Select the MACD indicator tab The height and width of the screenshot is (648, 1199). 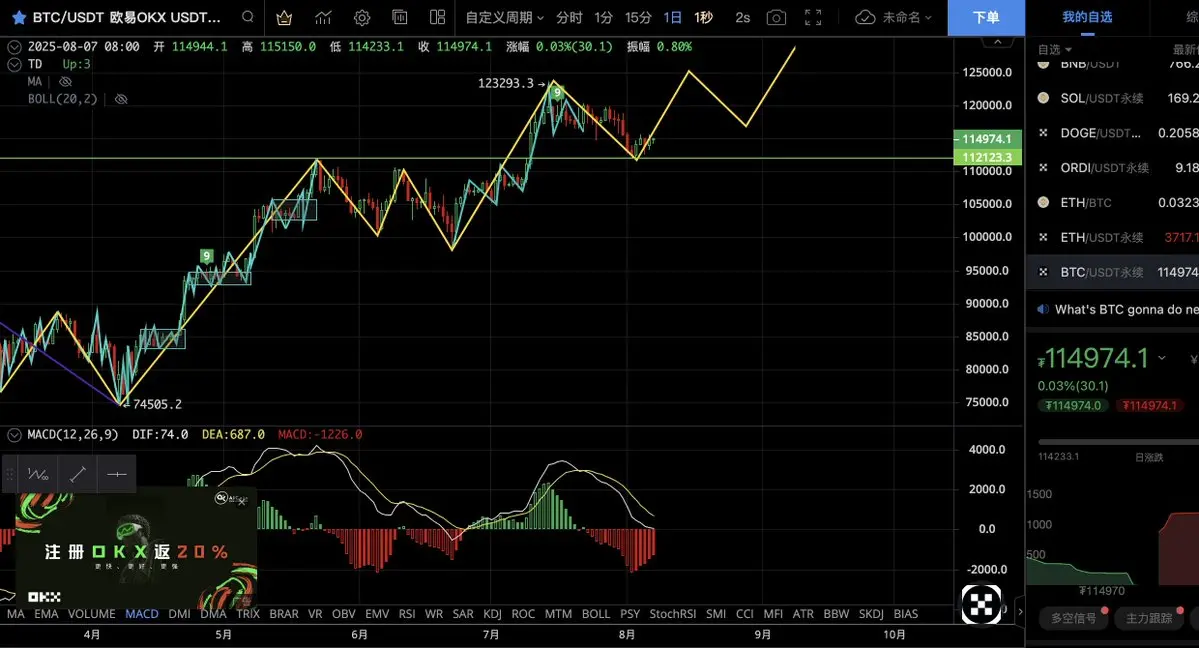click(141, 614)
